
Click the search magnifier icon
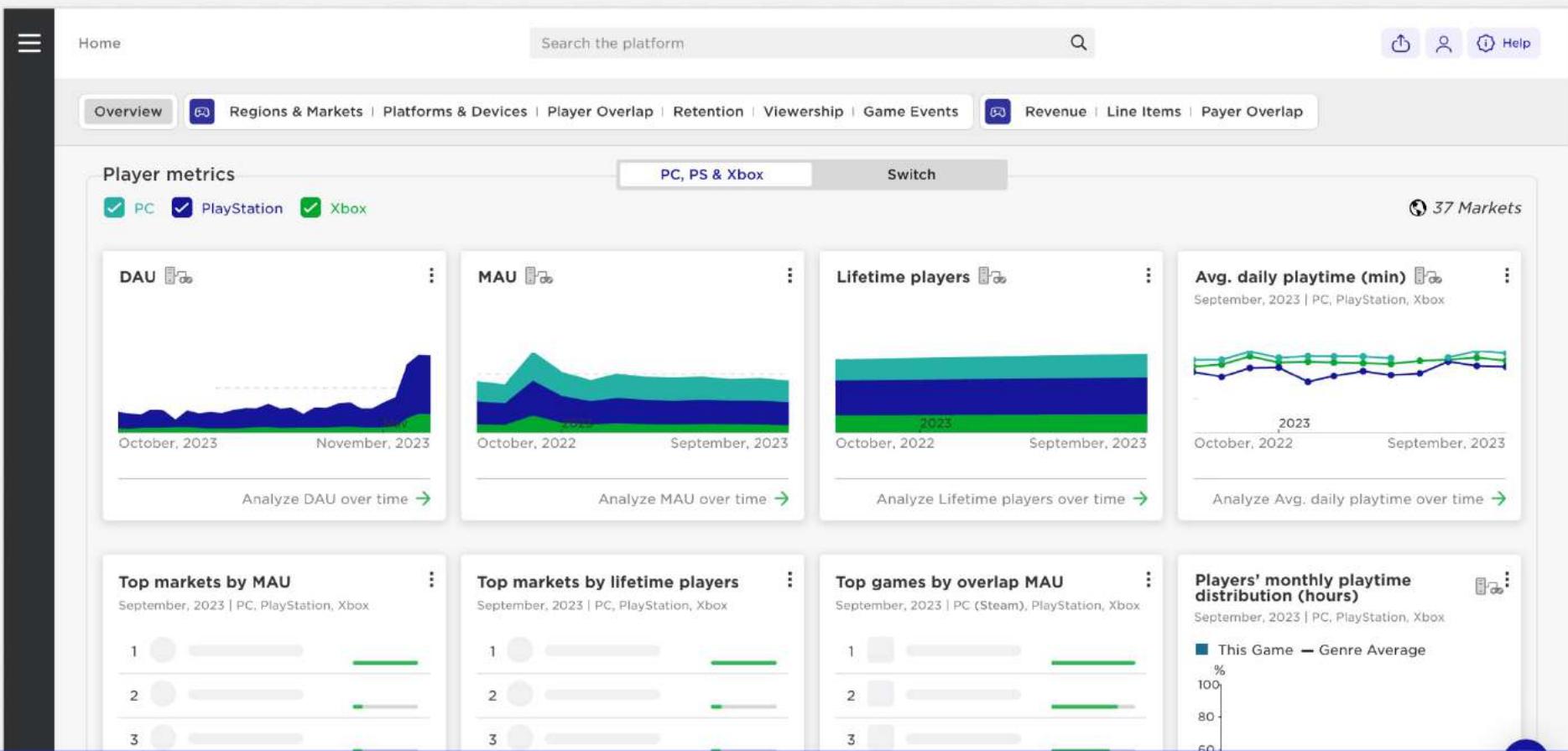tap(1078, 43)
